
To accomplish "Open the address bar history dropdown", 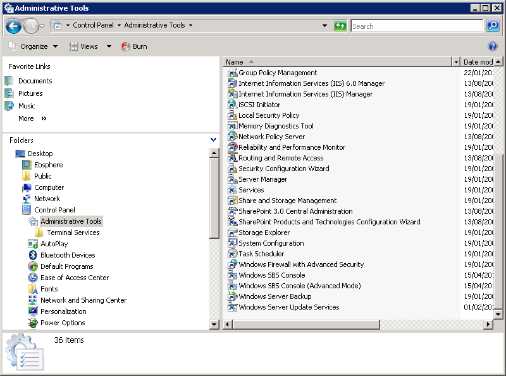I will [324, 25].
